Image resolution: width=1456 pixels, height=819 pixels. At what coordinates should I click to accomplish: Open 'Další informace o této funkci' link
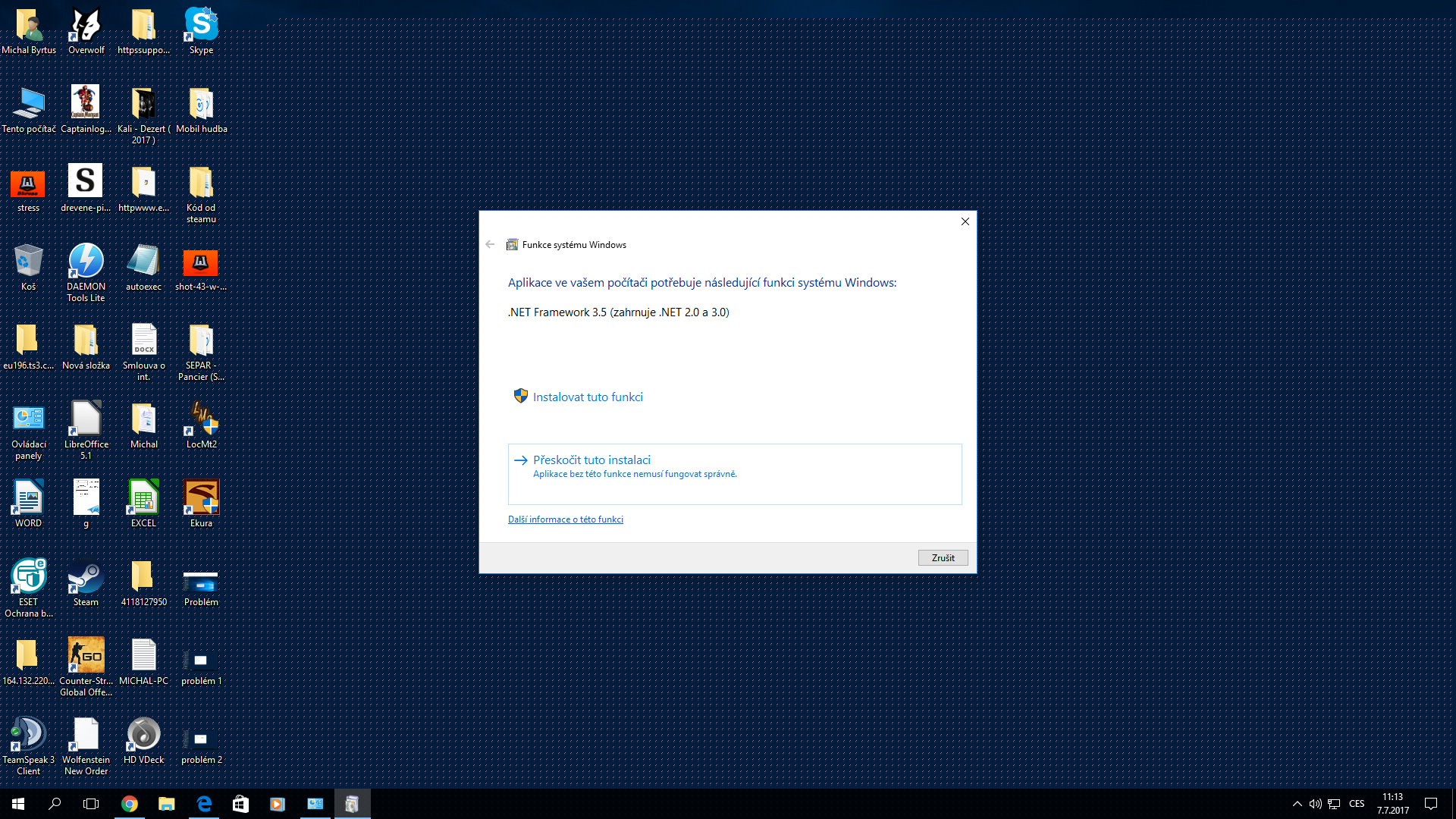[x=565, y=519]
